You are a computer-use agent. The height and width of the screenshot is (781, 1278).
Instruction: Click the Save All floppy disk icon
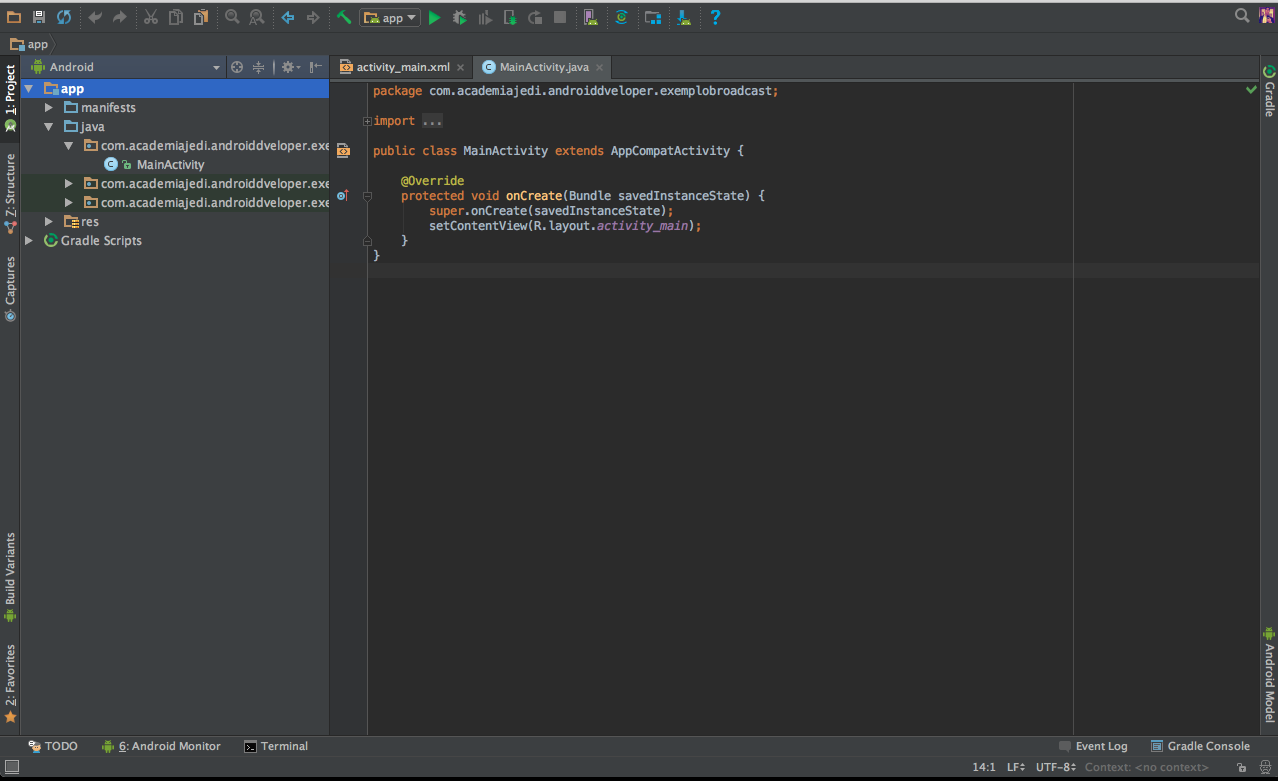(39, 17)
